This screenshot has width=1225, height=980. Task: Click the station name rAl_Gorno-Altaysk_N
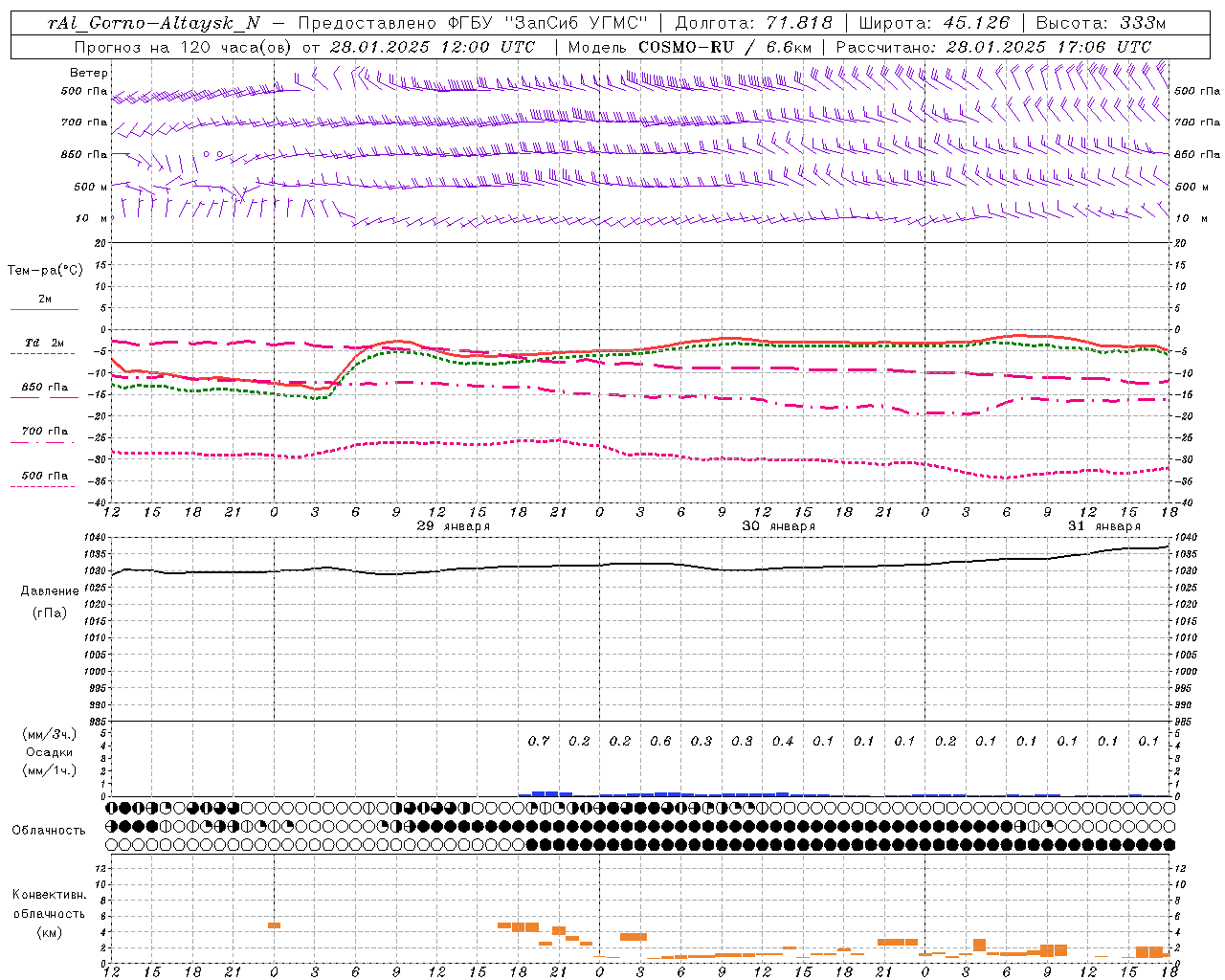(x=154, y=23)
